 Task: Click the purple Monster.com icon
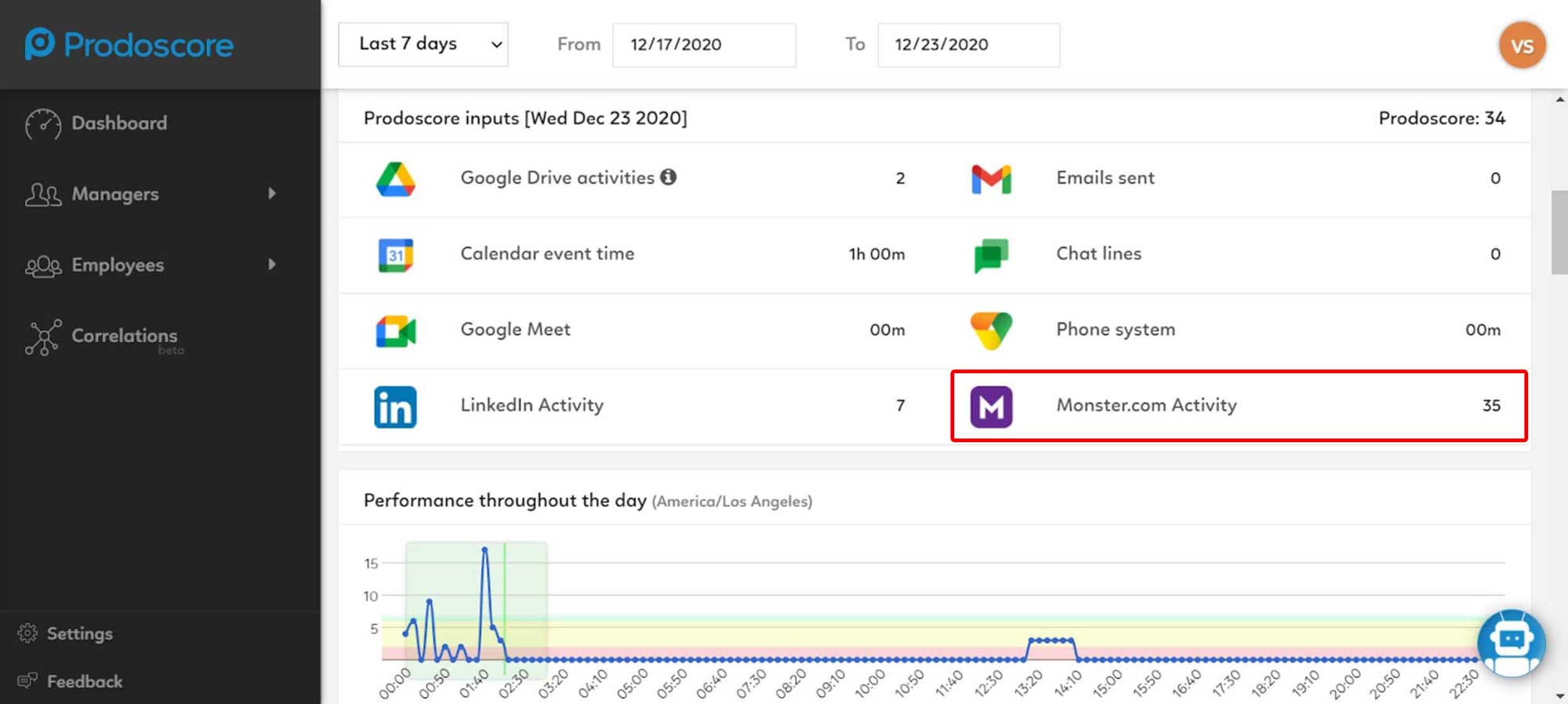coord(991,407)
